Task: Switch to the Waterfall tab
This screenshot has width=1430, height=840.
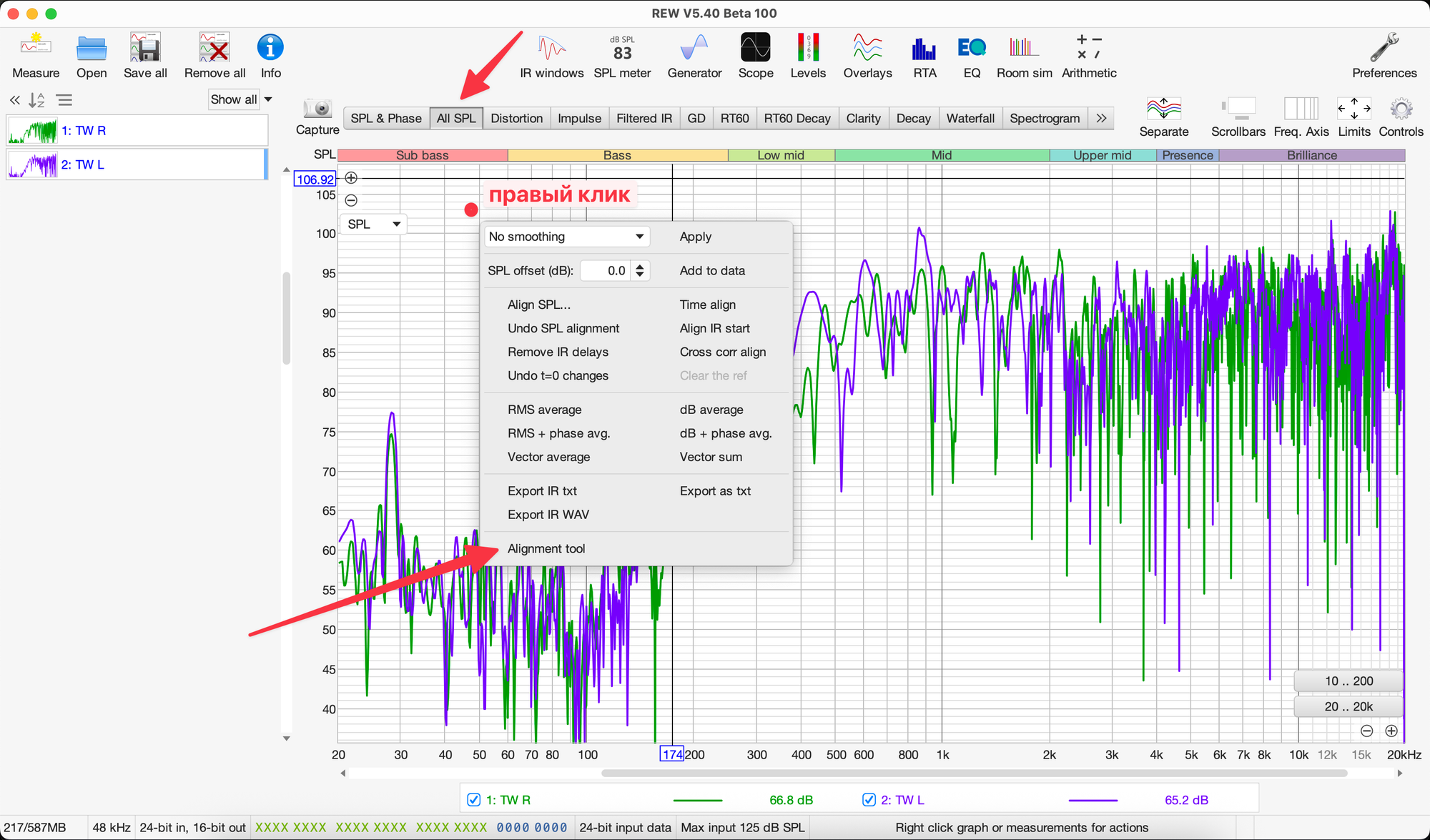Action: pyautogui.click(x=970, y=118)
